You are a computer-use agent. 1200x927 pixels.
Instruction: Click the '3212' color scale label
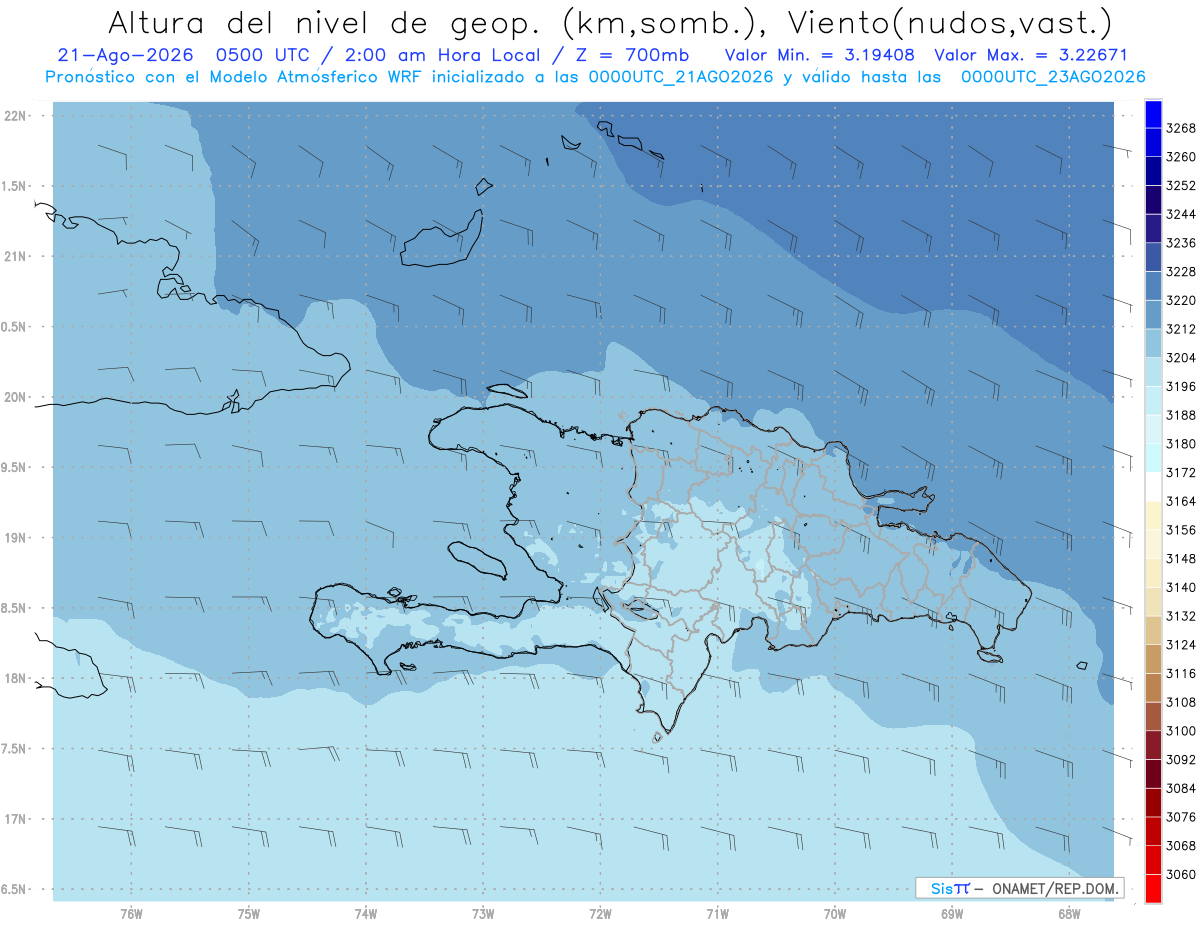(1181, 329)
